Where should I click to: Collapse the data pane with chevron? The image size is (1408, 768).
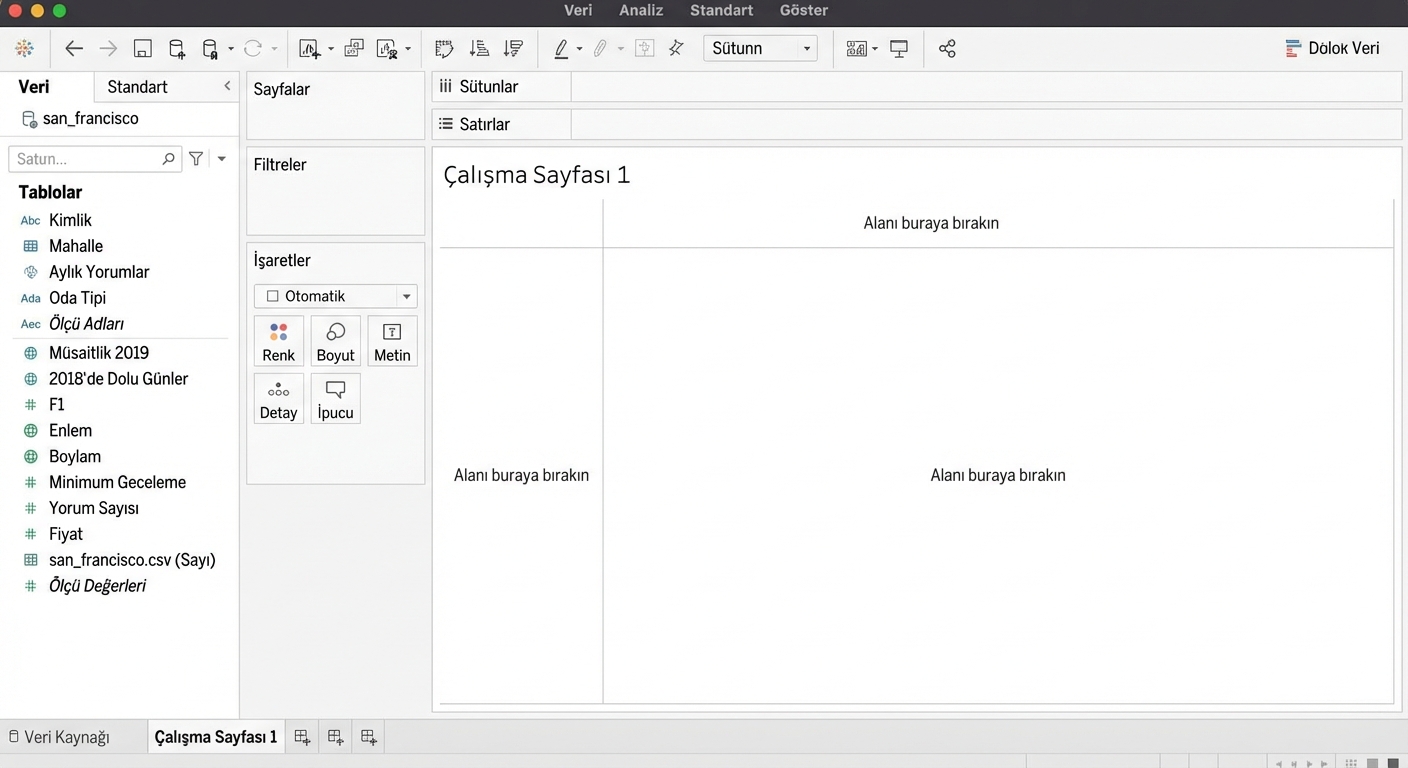pyautogui.click(x=227, y=87)
